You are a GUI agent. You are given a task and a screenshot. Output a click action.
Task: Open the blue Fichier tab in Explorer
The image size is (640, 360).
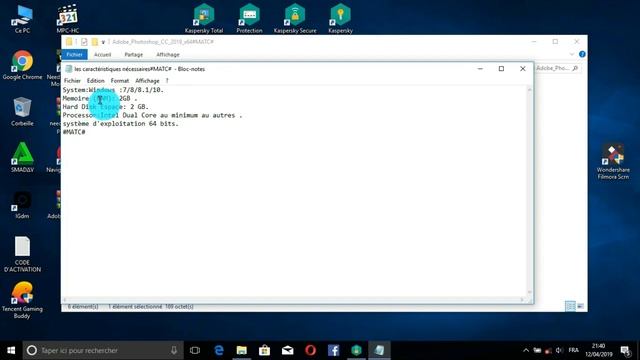pyautogui.click(x=74, y=54)
